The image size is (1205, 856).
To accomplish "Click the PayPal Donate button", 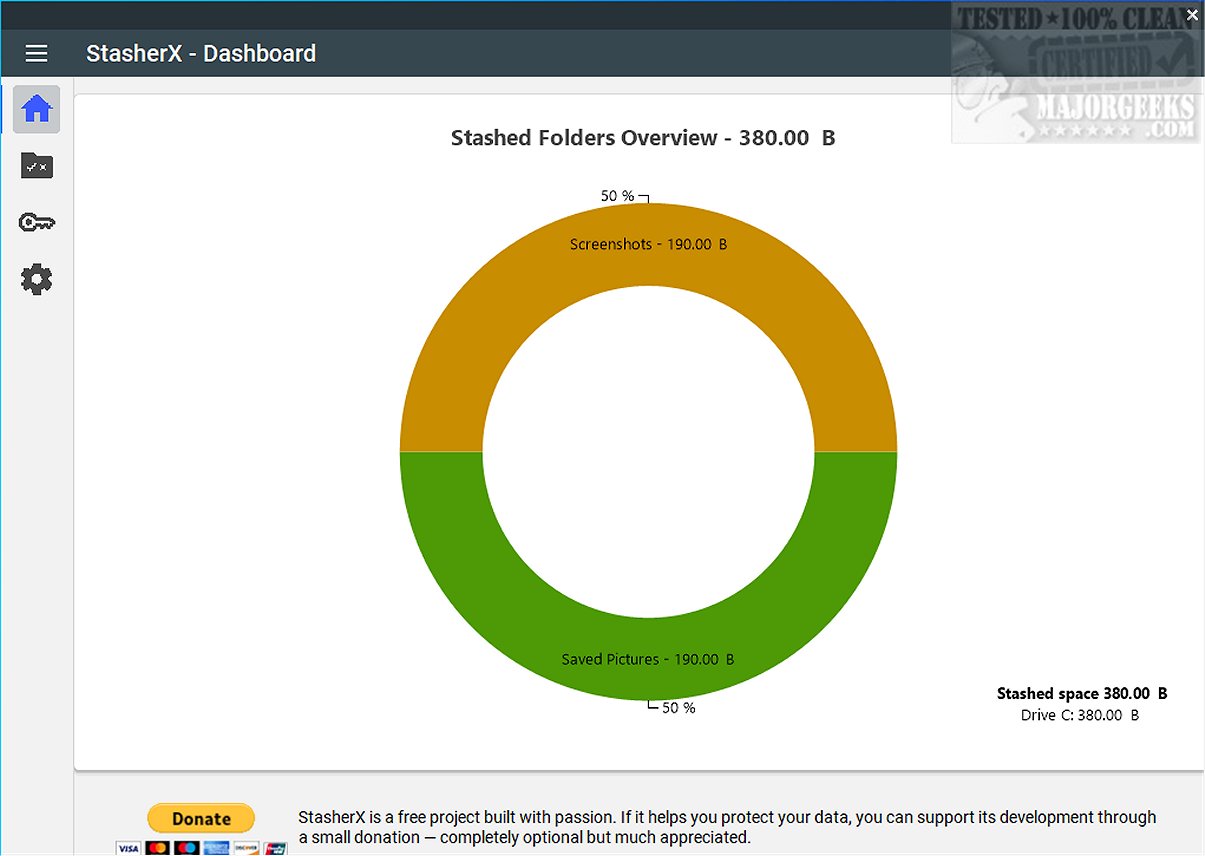I will [x=201, y=818].
